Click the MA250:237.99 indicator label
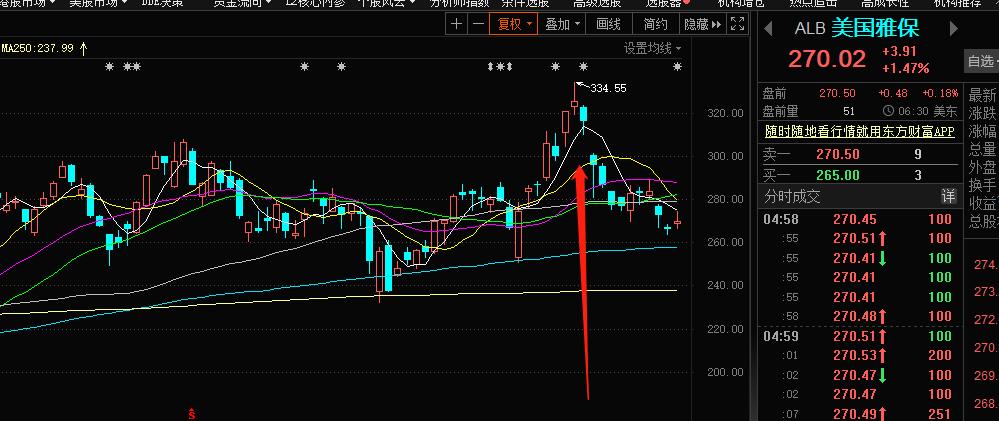This screenshot has width=999, height=421. click(x=38, y=48)
